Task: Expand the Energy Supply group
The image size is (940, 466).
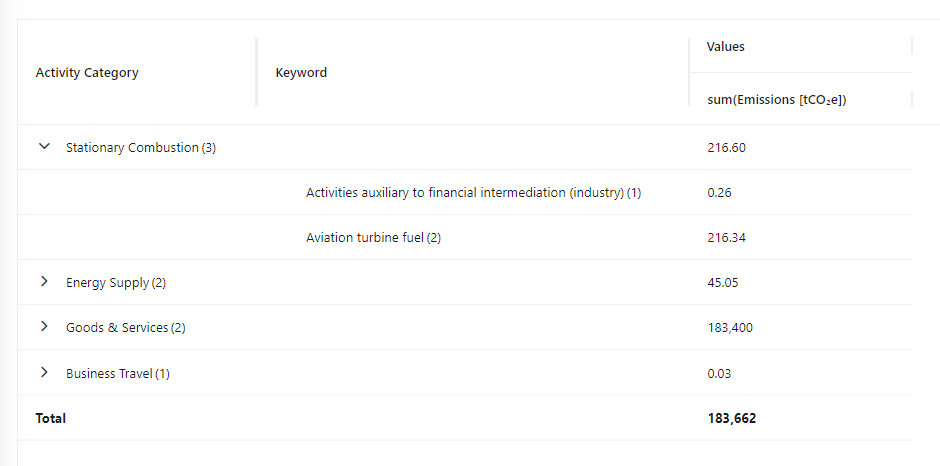Action: coord(44,281)
